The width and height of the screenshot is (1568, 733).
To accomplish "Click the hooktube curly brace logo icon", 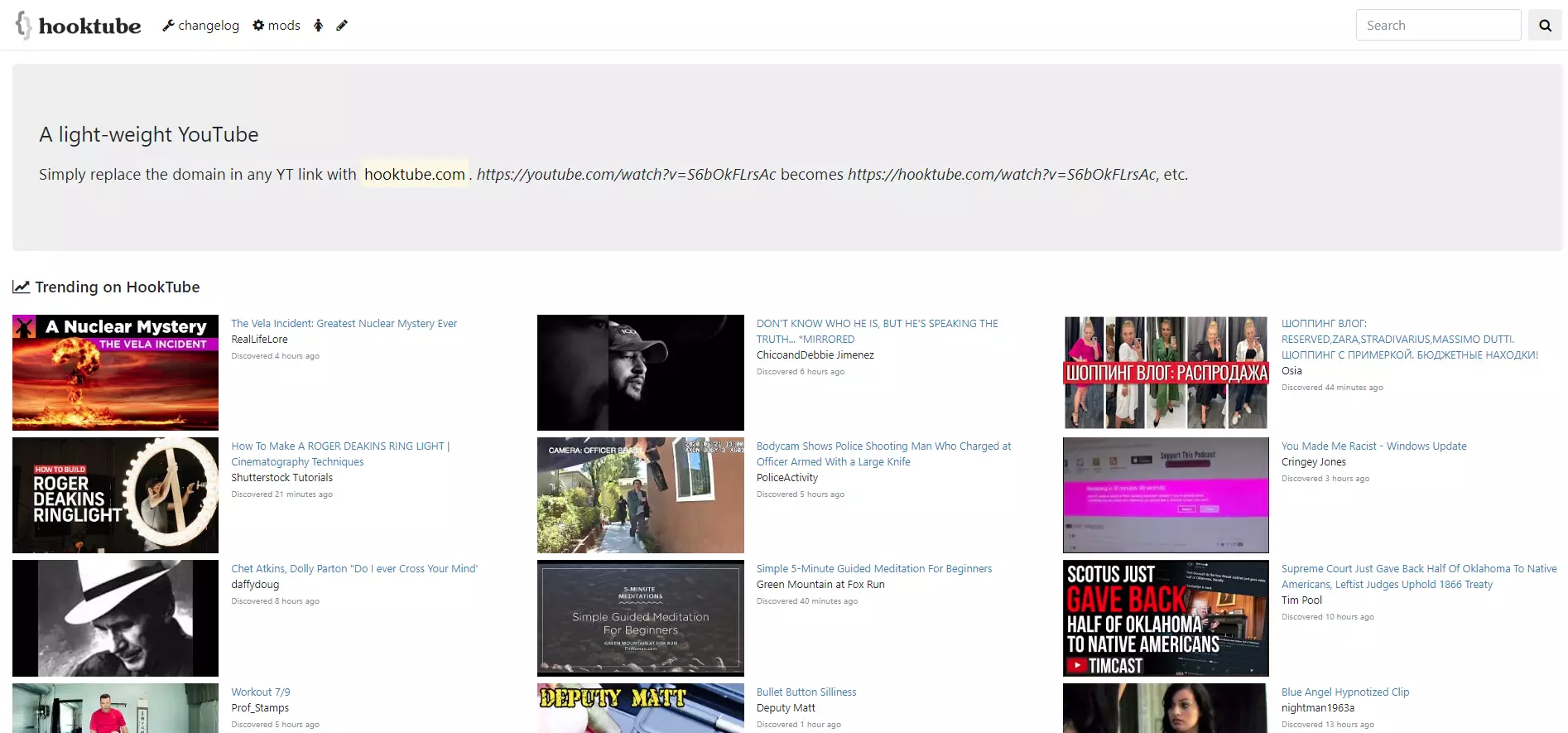I will click(x=23, y=25).
